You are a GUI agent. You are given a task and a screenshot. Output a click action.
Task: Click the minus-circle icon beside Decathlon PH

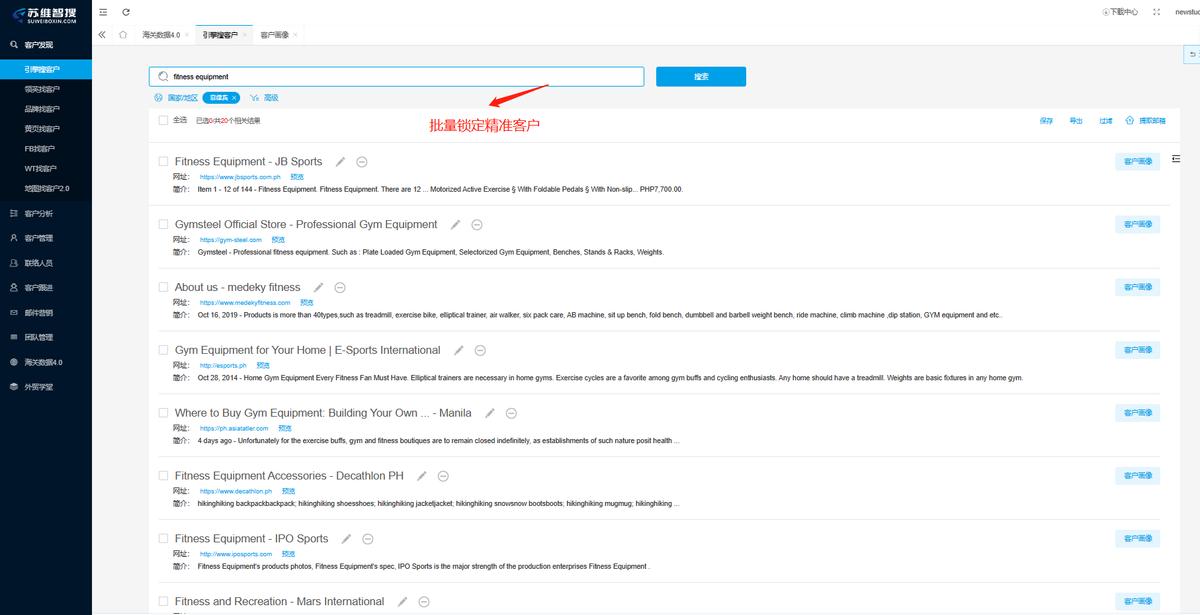point(443,476)
